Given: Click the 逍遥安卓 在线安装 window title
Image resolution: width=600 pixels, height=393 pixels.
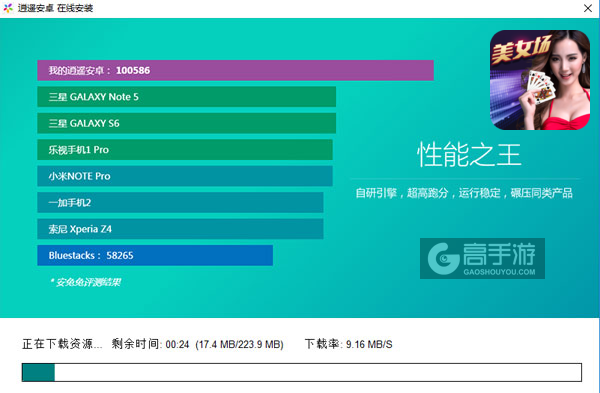Looking at the screenshot, I should pos(55,8).
